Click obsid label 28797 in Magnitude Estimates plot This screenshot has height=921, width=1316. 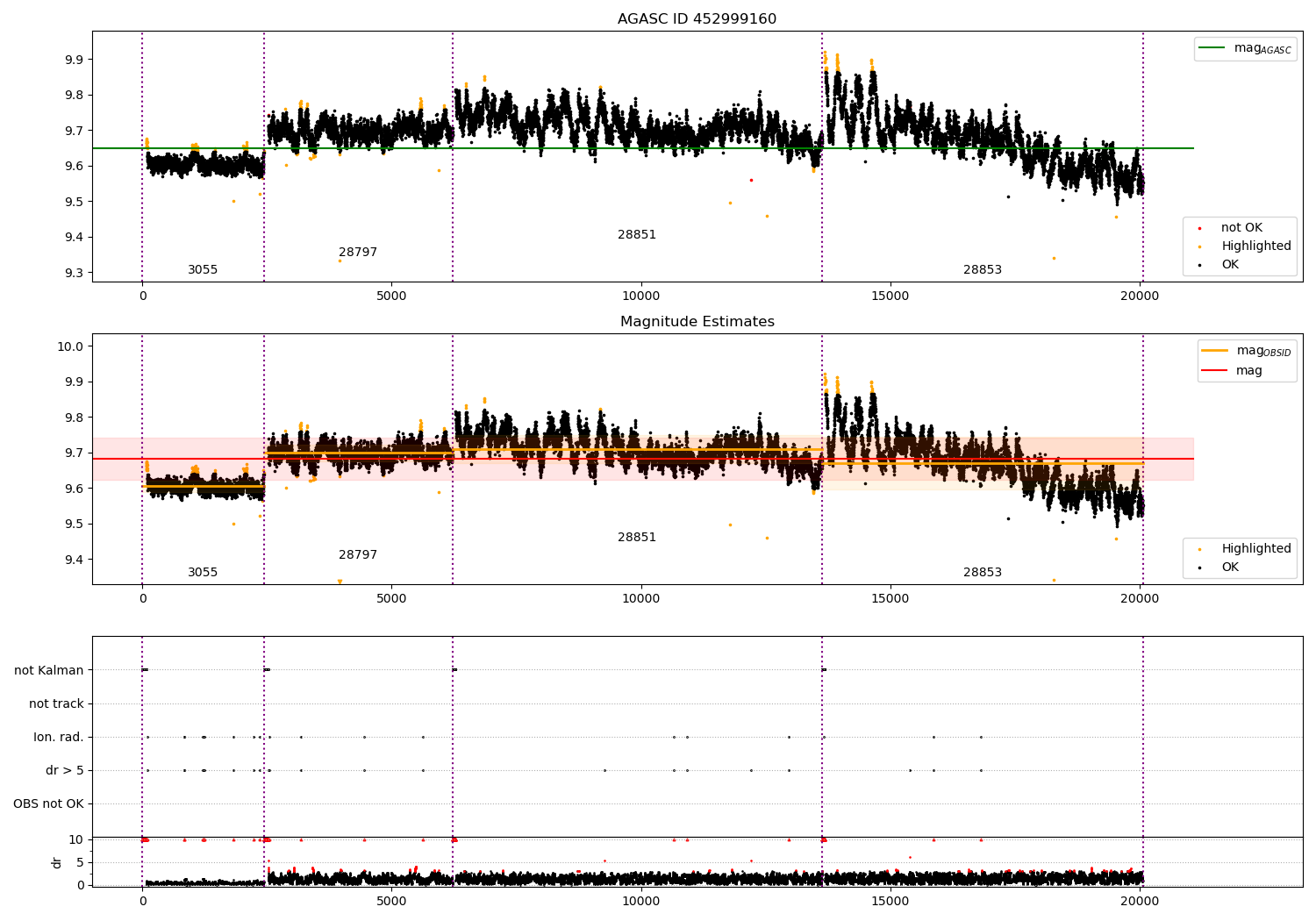pyautogui.click(x=358, y=555)
